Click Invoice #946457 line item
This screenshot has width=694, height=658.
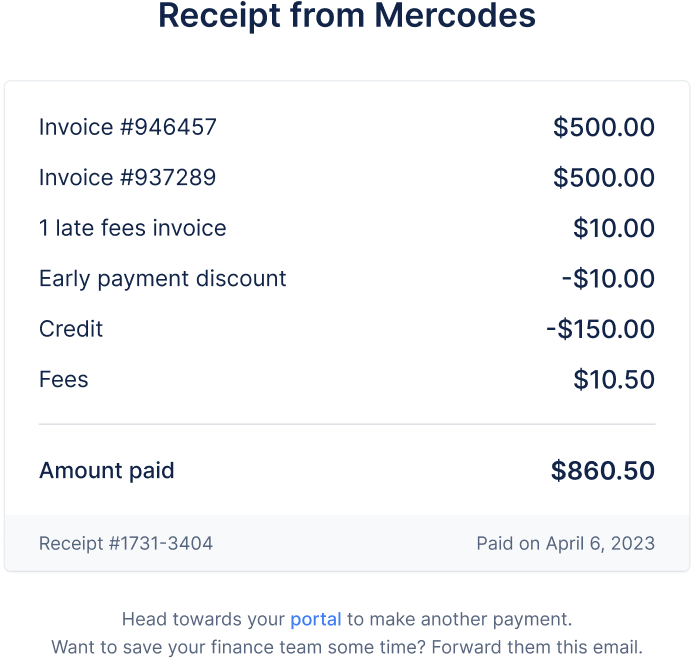point(128,127)
